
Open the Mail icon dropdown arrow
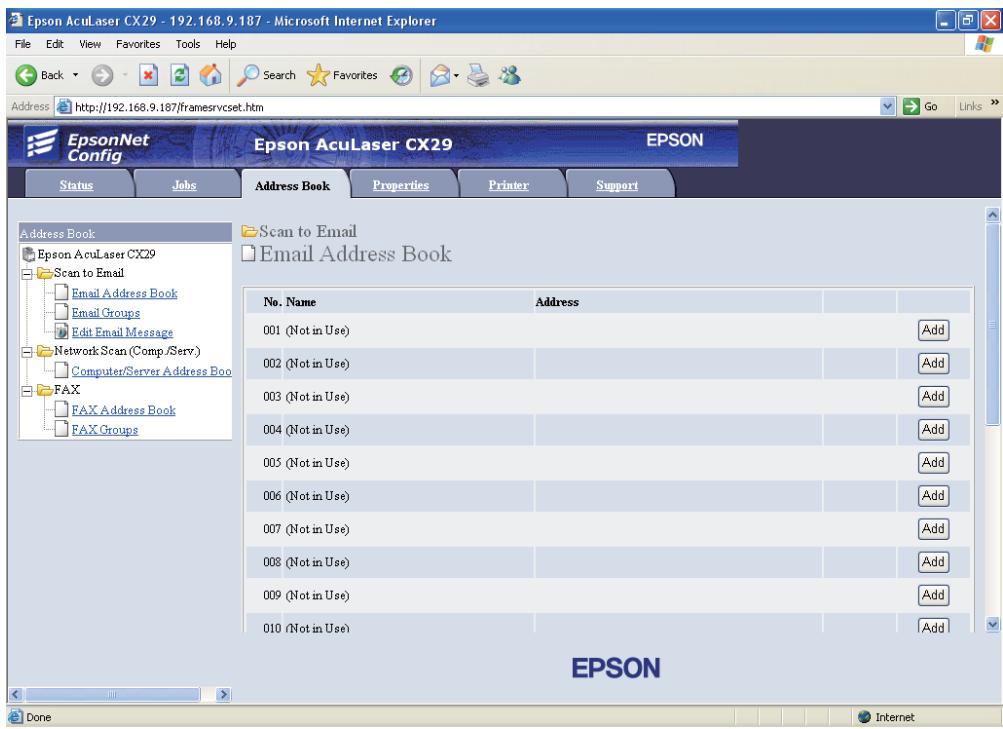[x=456, y=75]
